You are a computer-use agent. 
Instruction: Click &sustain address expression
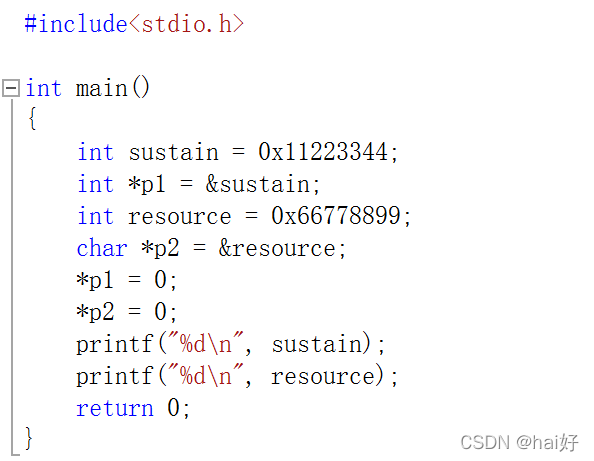258,185
